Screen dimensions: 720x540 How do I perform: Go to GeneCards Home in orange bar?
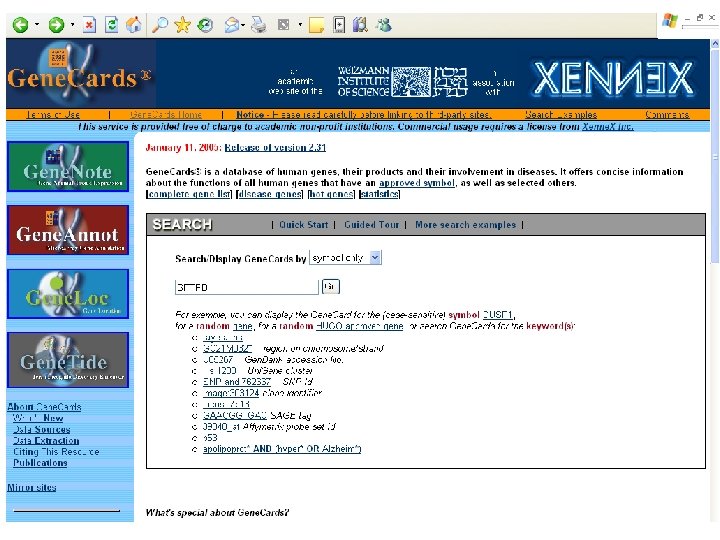click(166, 114)
